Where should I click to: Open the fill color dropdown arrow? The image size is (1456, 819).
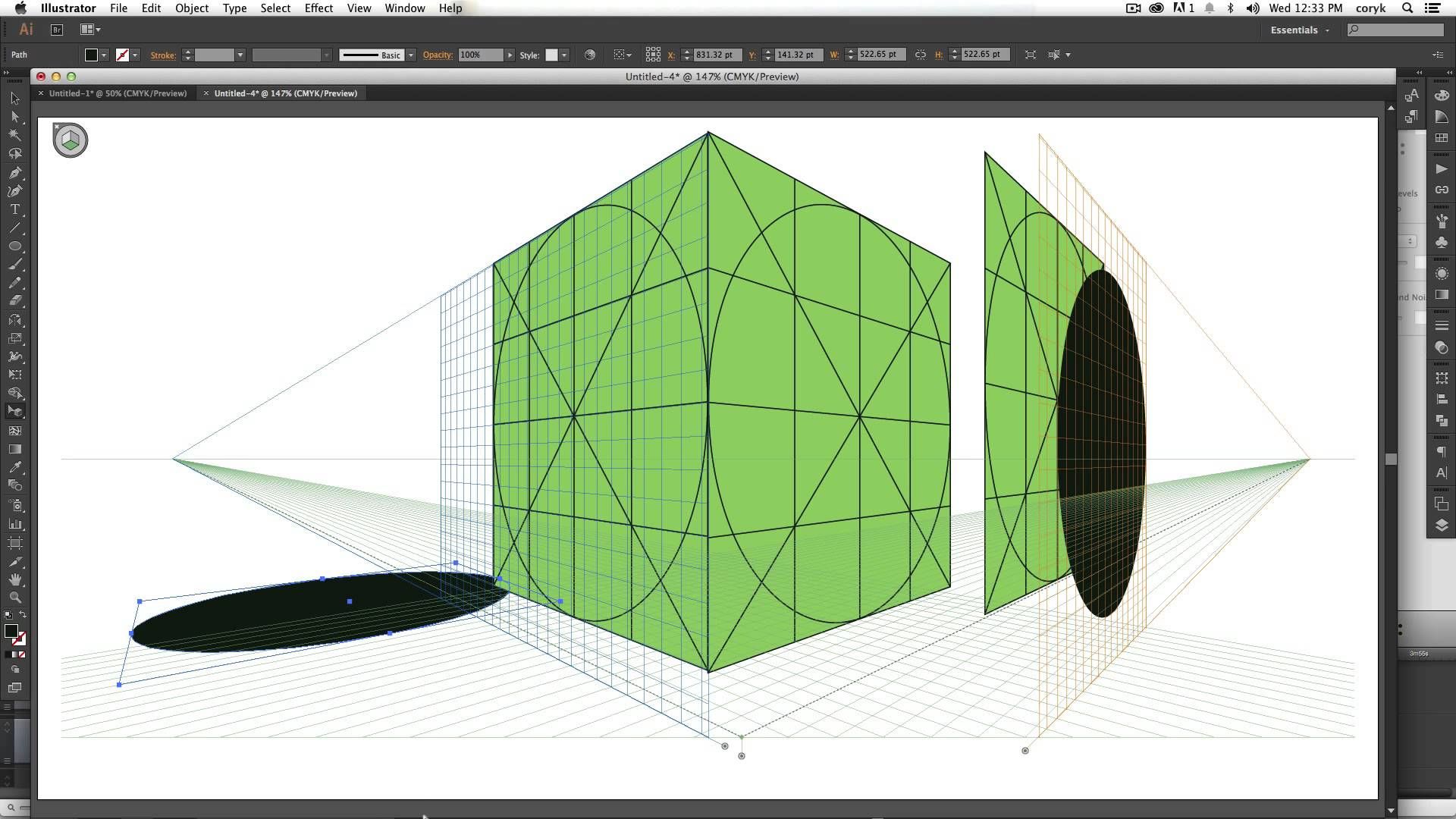point(104,55)
